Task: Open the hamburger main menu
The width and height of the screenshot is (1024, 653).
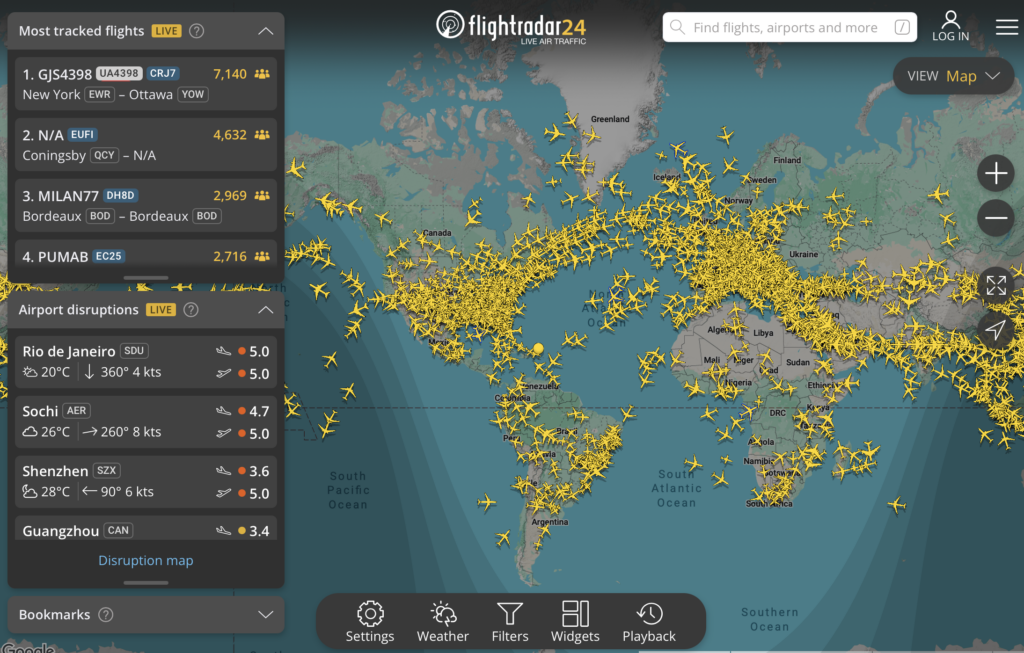Action: click(x=1006, y=27)
